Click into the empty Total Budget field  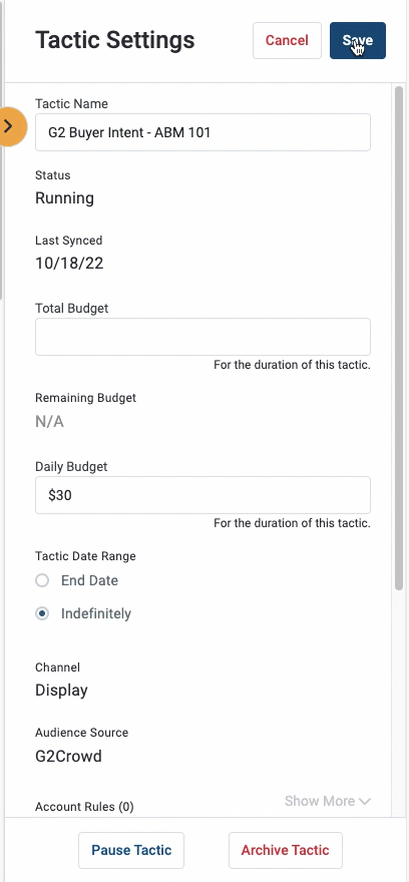point(203,336)
